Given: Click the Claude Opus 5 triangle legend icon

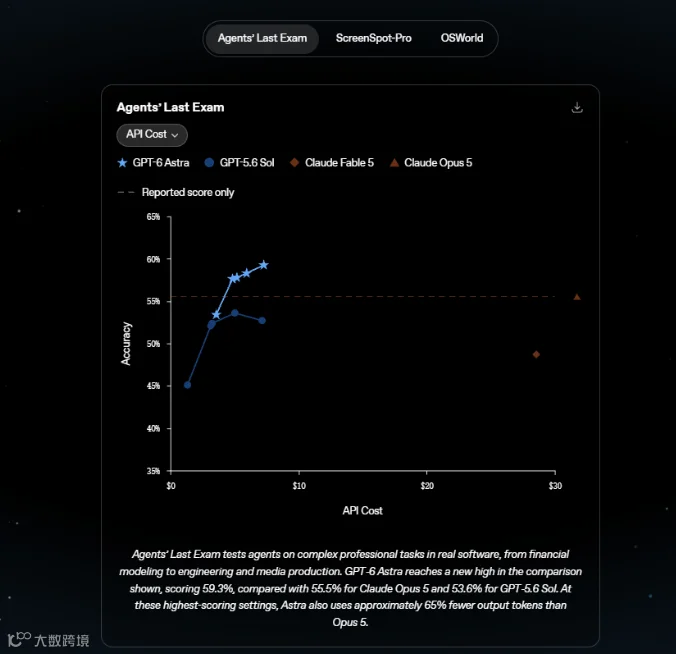Looking at the screenshot, I should coord(394,163).
